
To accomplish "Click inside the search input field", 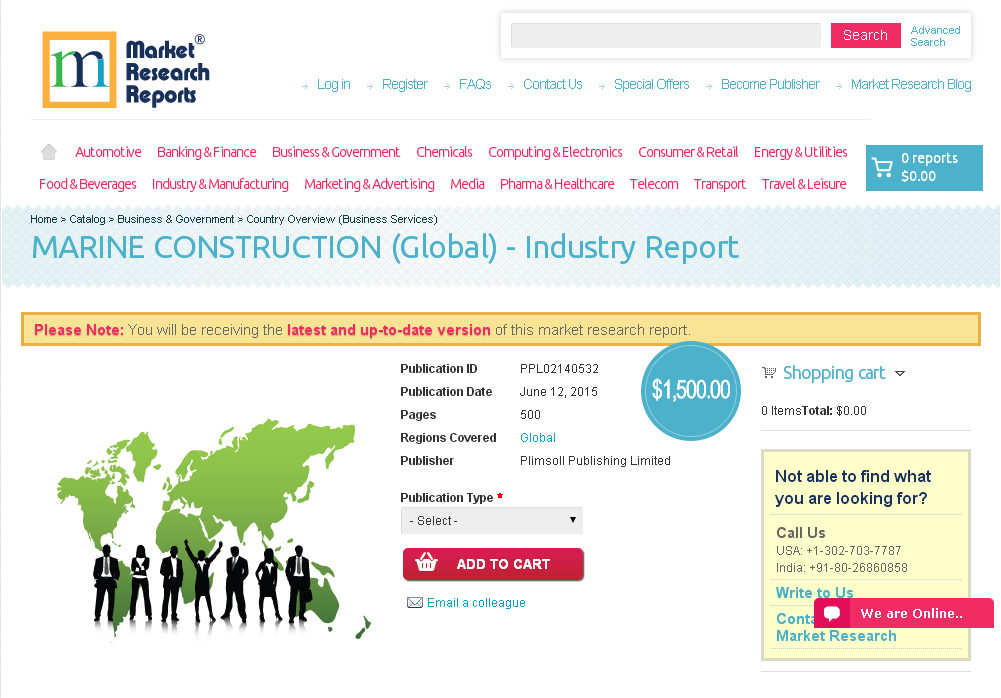I will (665, 35).
